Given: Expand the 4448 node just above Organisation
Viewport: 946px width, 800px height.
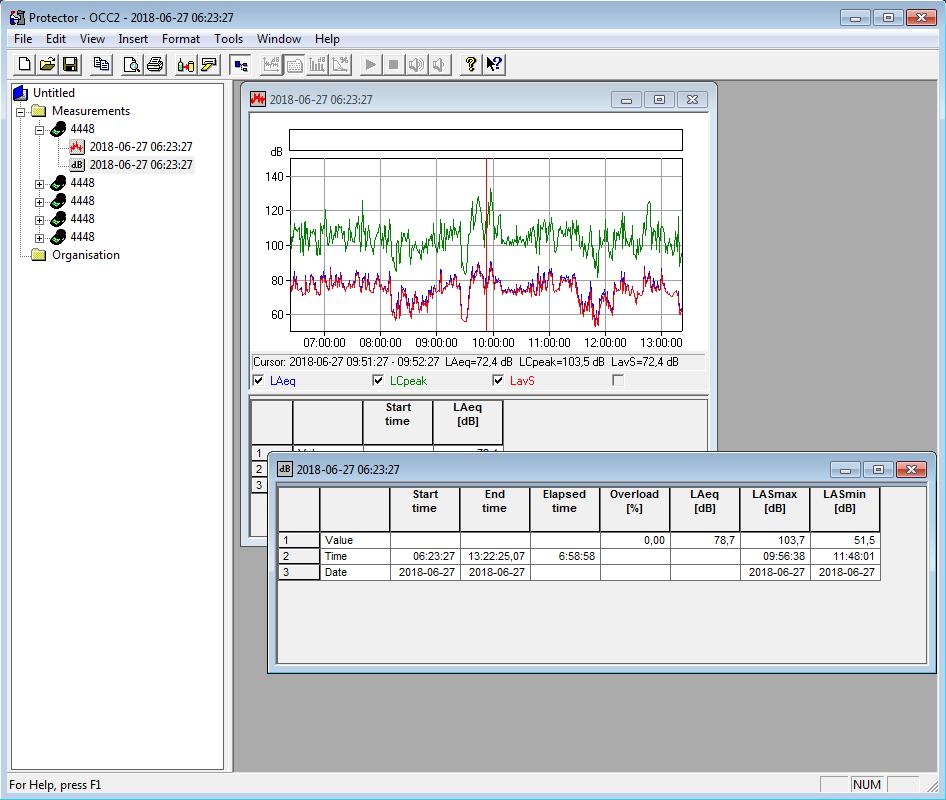Looking at the screenshot, I should [39, 238].
